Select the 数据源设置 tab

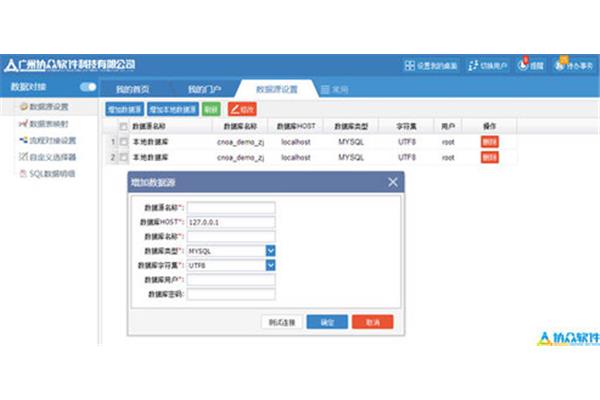[x=277, y=89]
